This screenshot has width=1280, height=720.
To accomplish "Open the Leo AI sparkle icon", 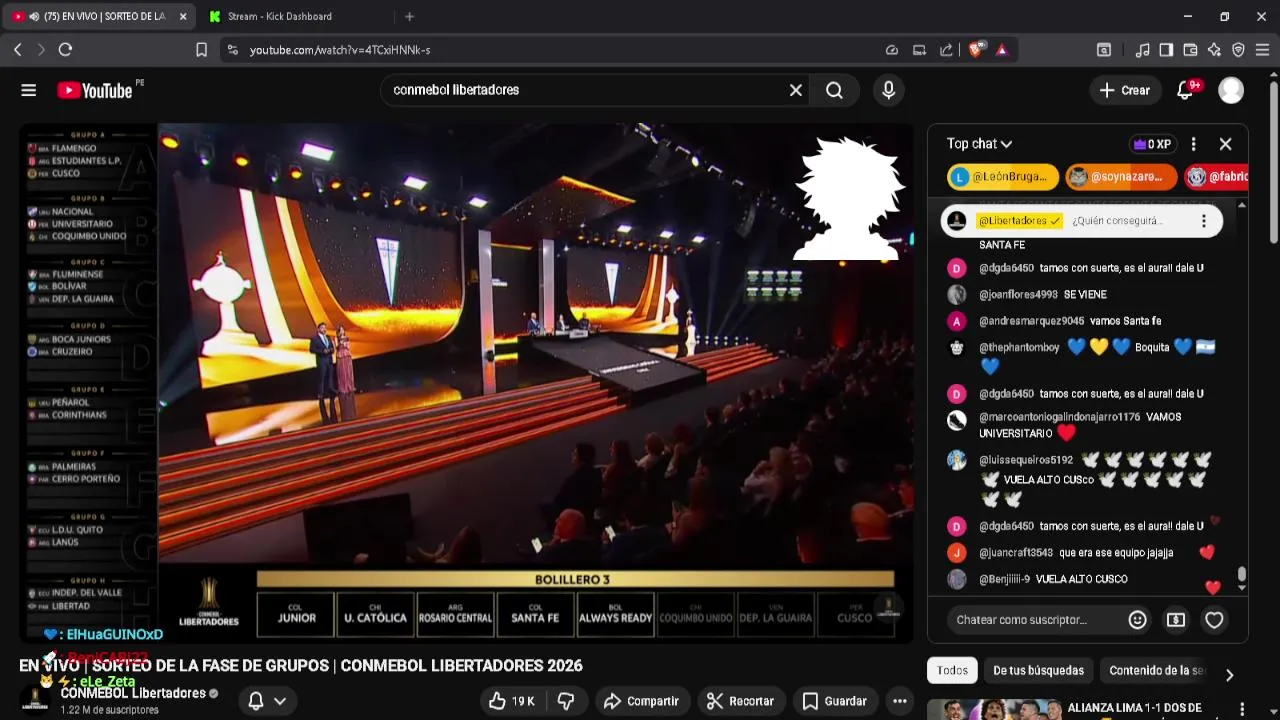I will click(1214, 50).
